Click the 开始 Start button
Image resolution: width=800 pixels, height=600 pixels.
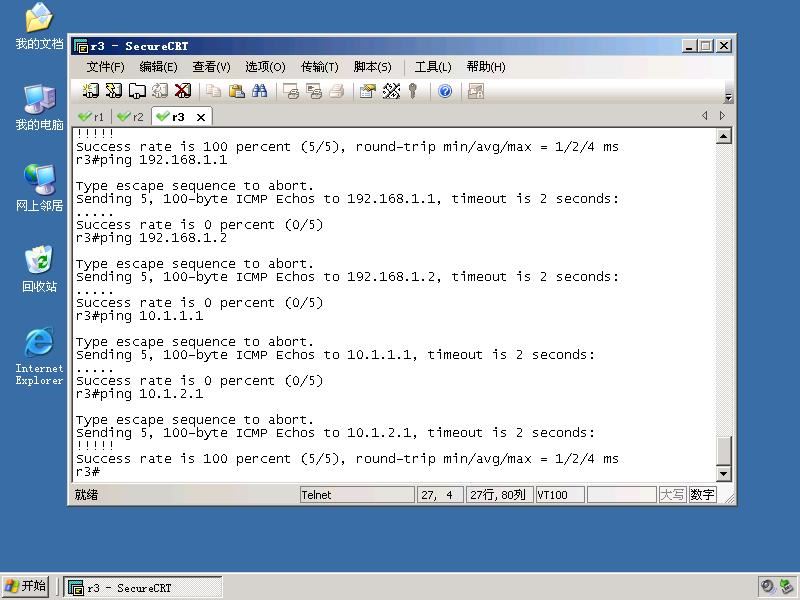pyautogui.click(x=26, y=586)
